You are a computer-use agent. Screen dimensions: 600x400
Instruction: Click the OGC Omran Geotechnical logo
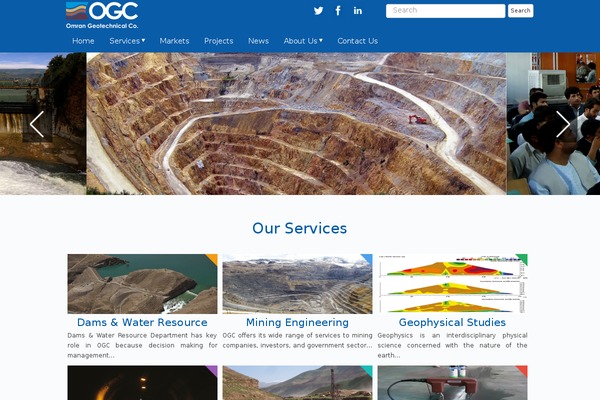pos(102,15)
